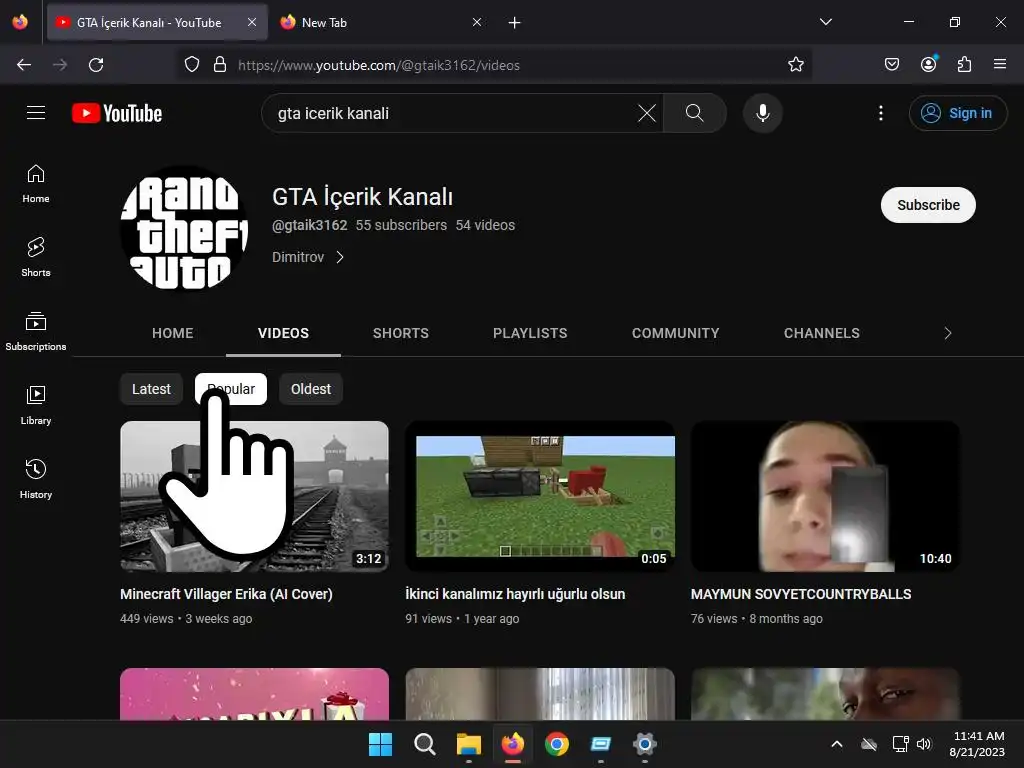Open the Minecraft Villager Erika video title
1024x768 pixels.
click(227, 594)
